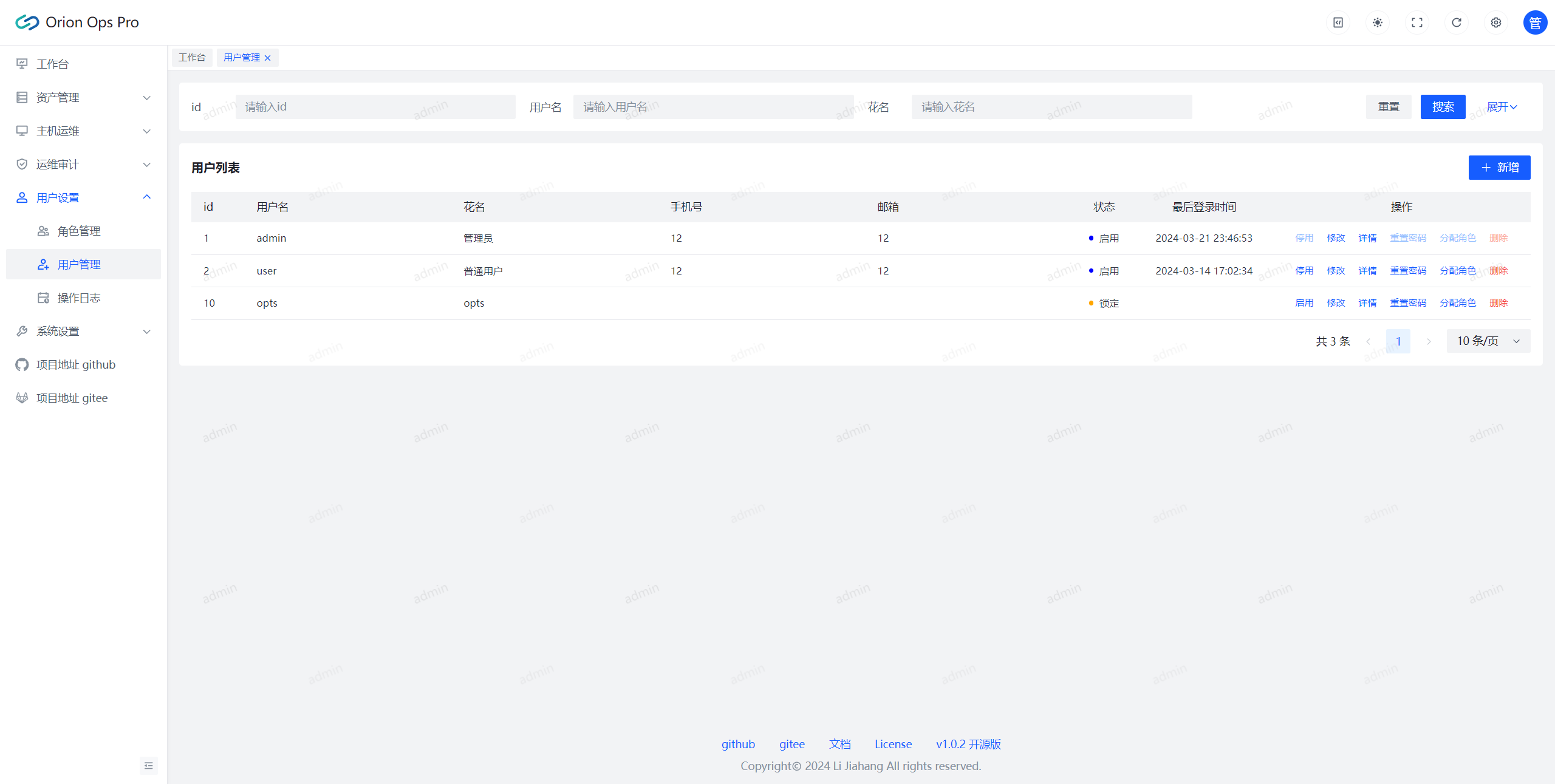1555x784 pixels.
Task: Expand the 展开 search filters
Action: [1501, 107]
